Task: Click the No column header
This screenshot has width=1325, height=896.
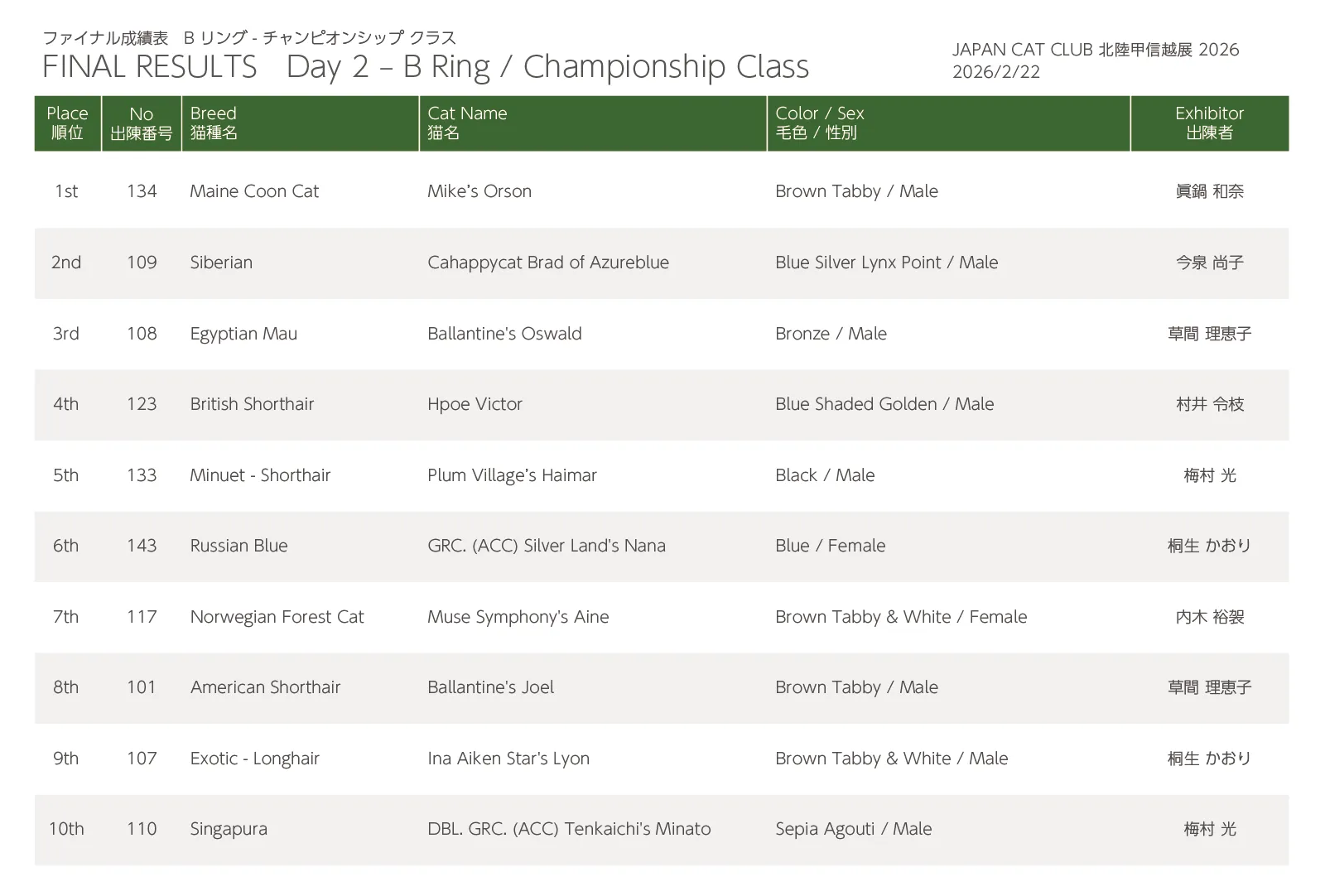Action: point(141,123)
